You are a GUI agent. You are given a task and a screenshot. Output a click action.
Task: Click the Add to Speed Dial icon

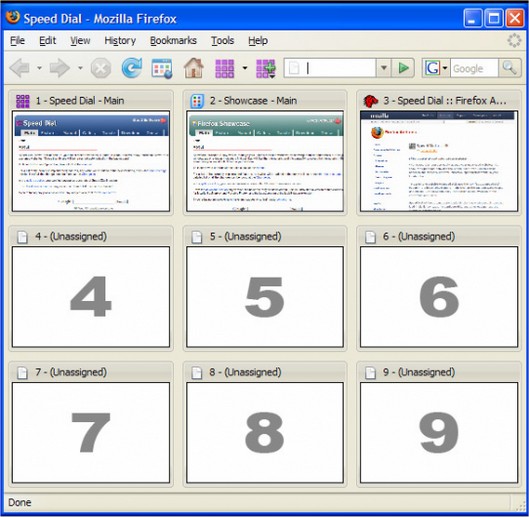pyautogui.click(x=266, y=69)
